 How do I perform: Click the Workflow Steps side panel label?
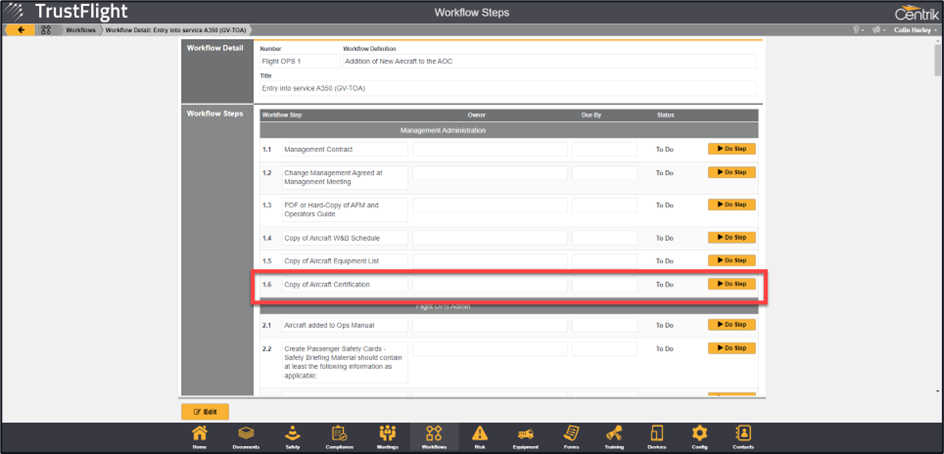tap(215, 113)
